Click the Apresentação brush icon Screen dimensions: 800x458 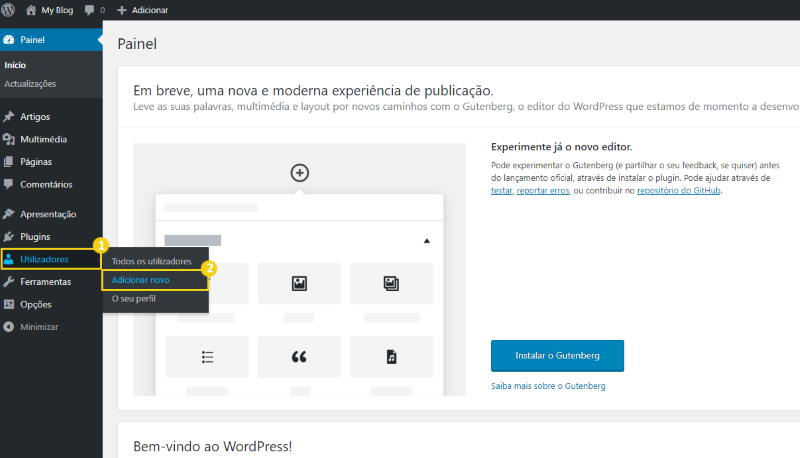point(9,214)
